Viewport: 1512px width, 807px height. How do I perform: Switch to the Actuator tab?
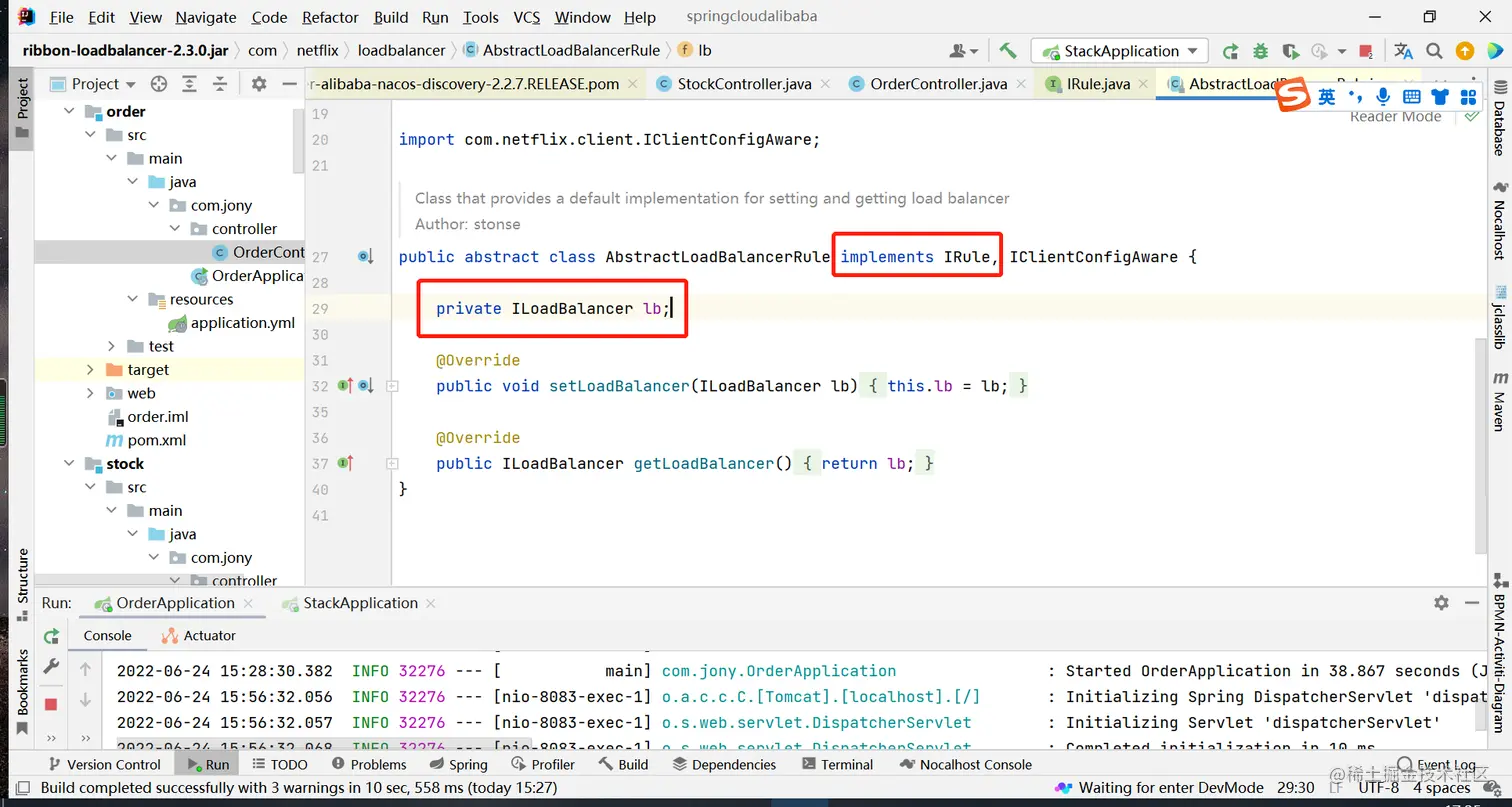198,636
